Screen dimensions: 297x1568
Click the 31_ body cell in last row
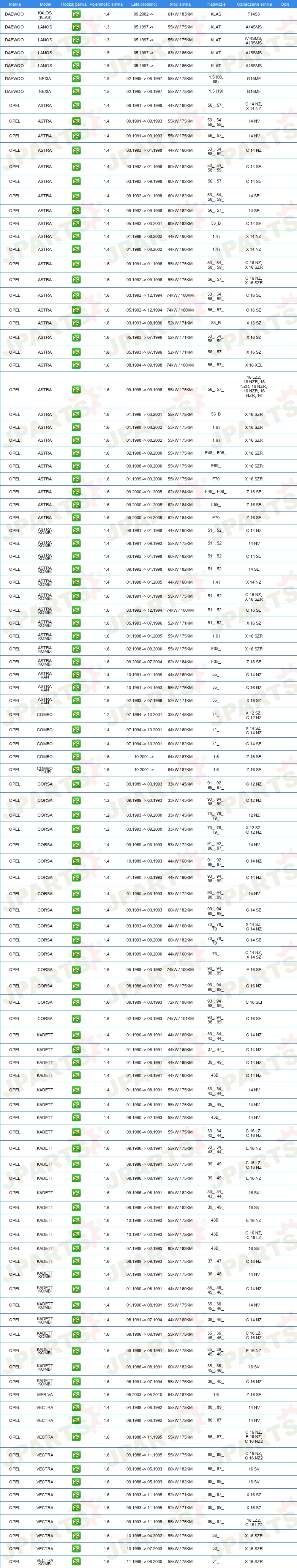coord(216,1561)
